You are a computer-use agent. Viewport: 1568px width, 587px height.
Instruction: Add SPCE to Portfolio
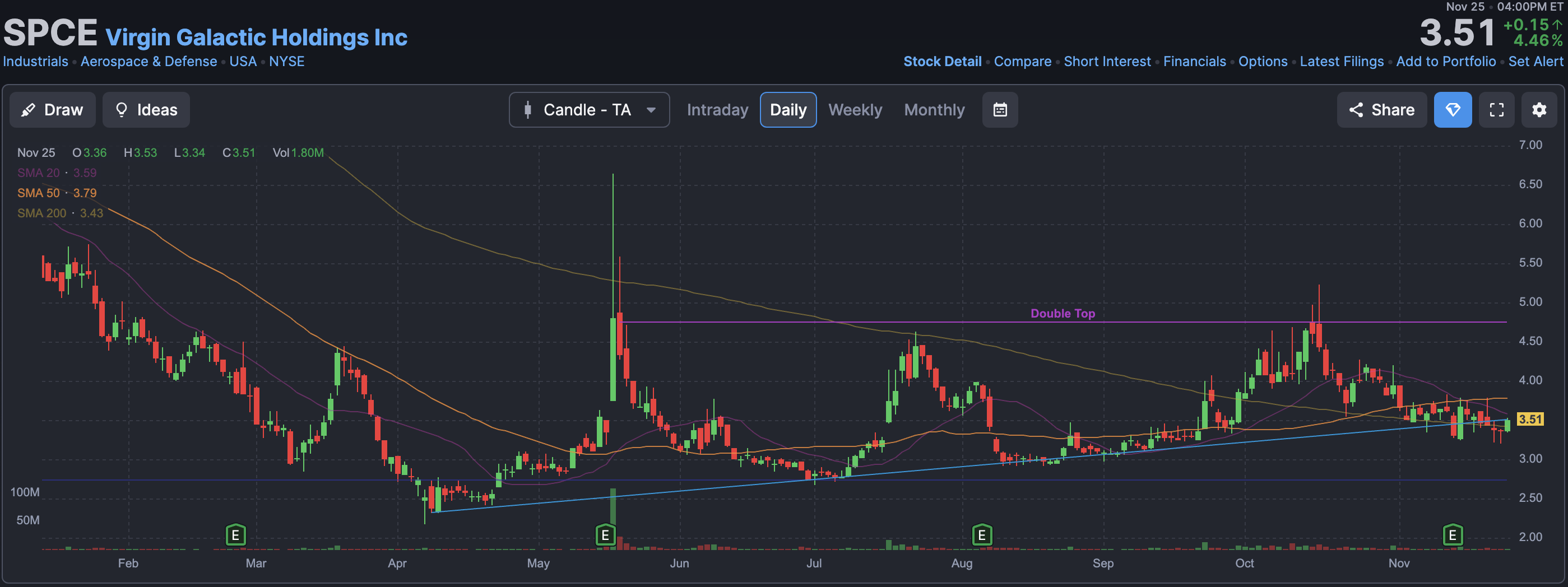tap(1445, 62)
